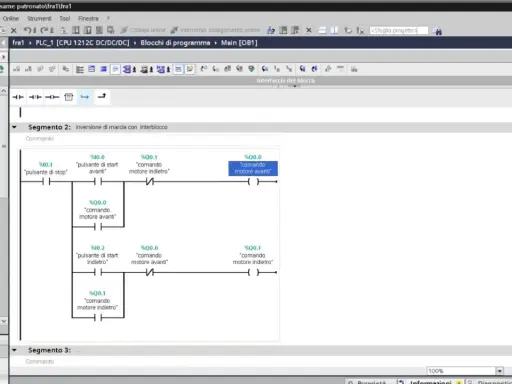The image size is (512, 384).
Task: Open the Finestra menu
Action: 88,18
